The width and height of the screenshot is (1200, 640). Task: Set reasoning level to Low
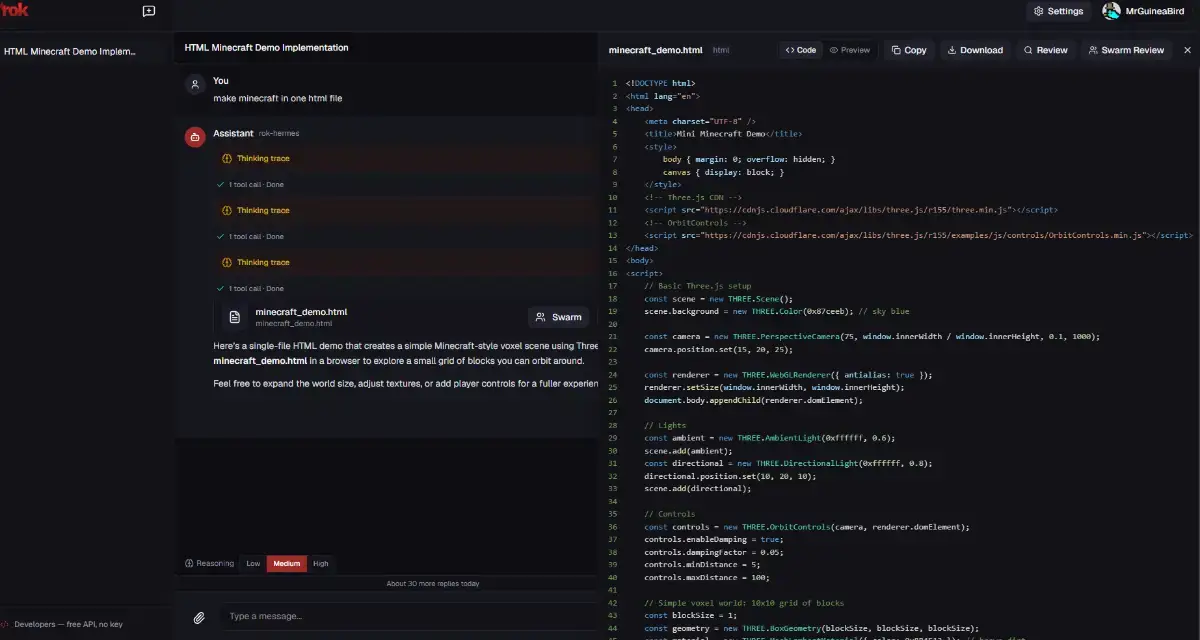253,563
